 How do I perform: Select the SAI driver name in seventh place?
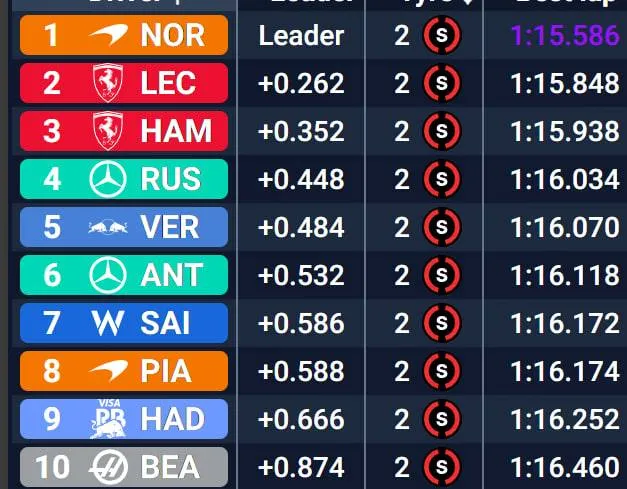165,323
